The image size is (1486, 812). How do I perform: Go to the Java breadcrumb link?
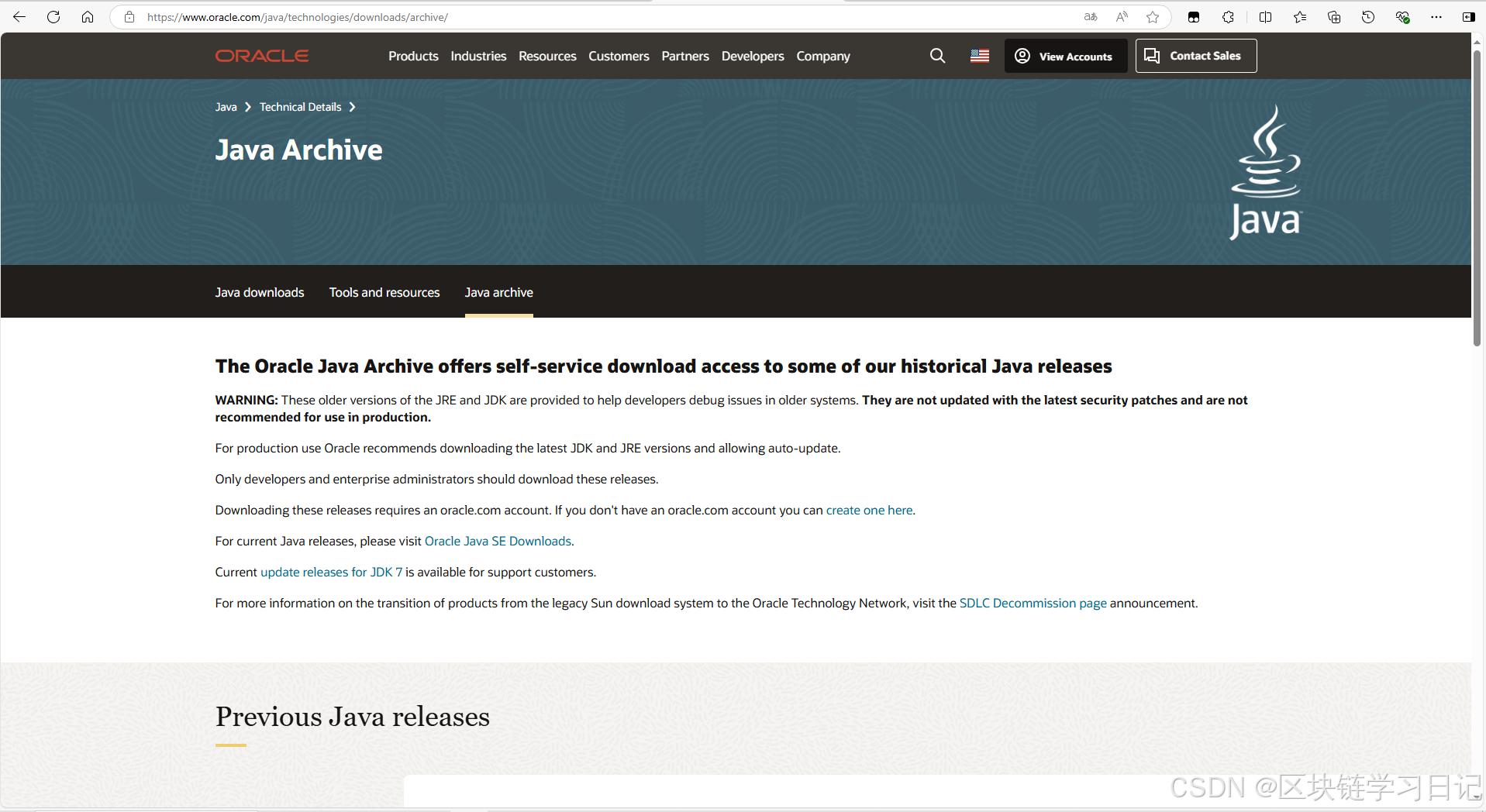pyautogui.click(x=226, y=107)
